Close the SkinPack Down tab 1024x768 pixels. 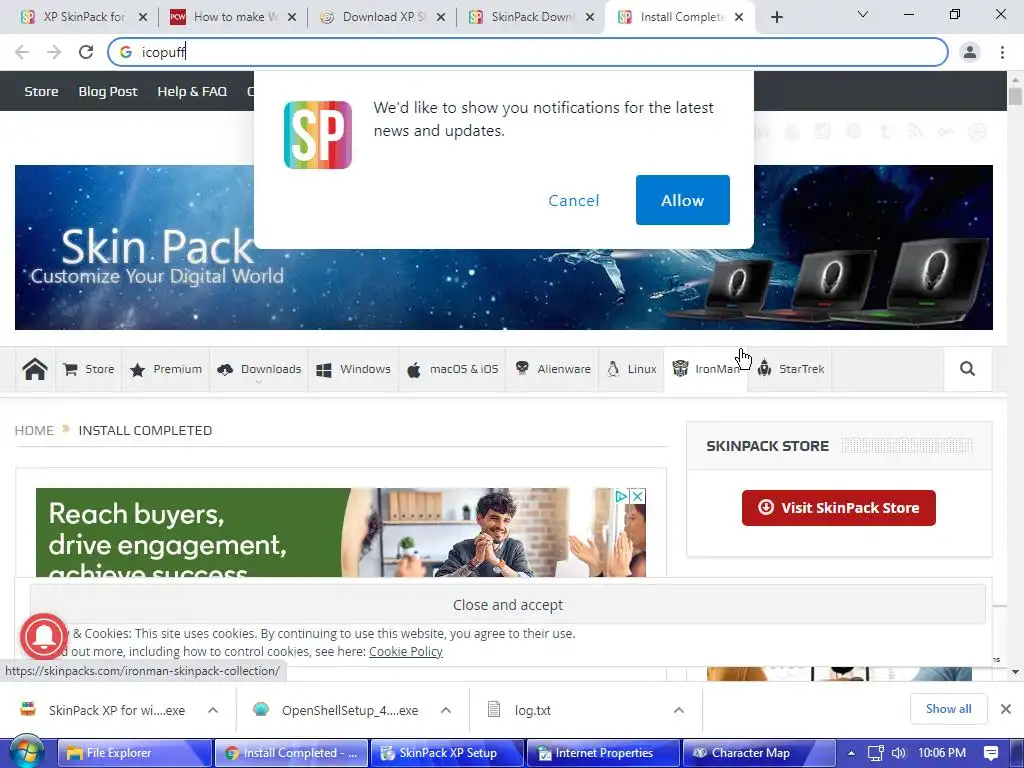click(x=590, y=17)
